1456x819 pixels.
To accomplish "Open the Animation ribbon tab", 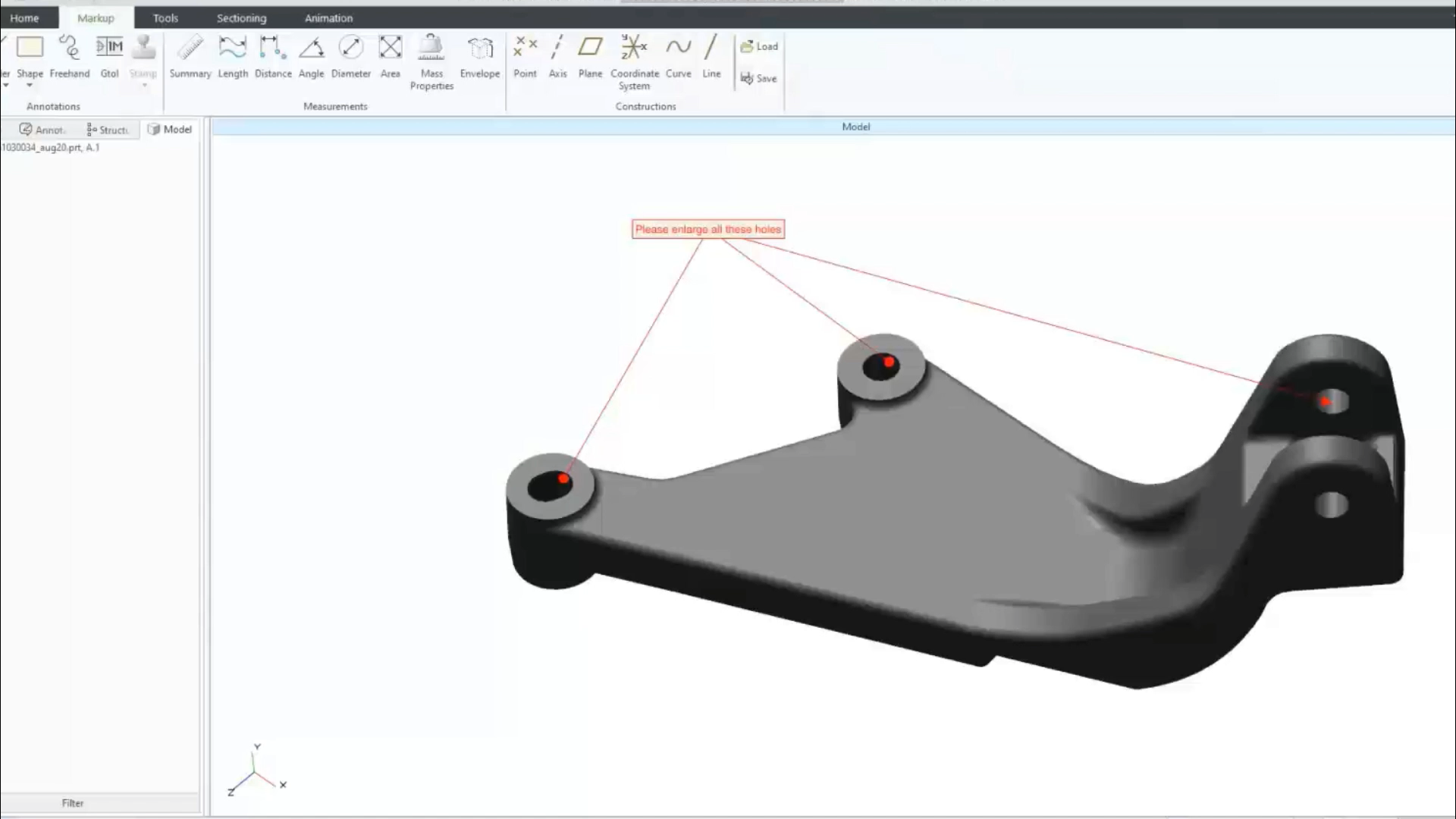I will [x=328, y=17].
